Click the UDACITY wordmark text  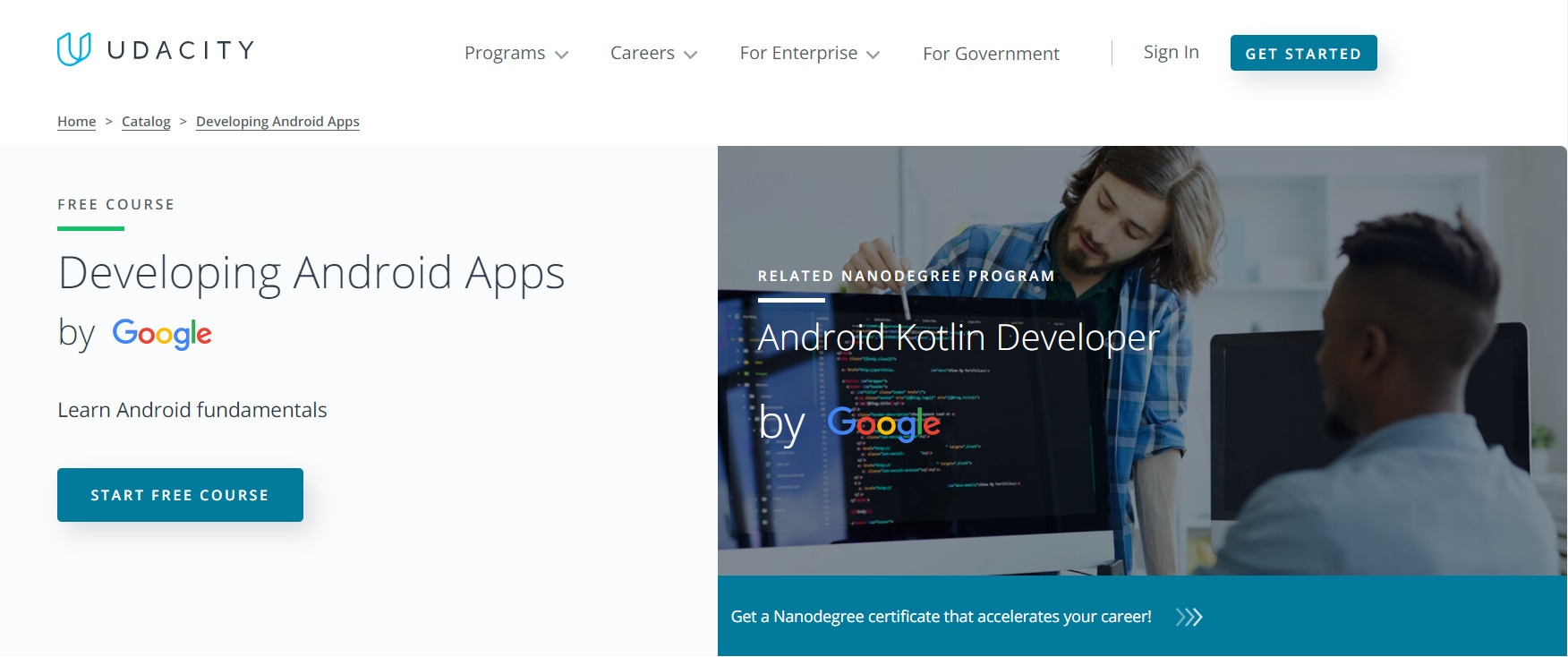tap(181, 50)
